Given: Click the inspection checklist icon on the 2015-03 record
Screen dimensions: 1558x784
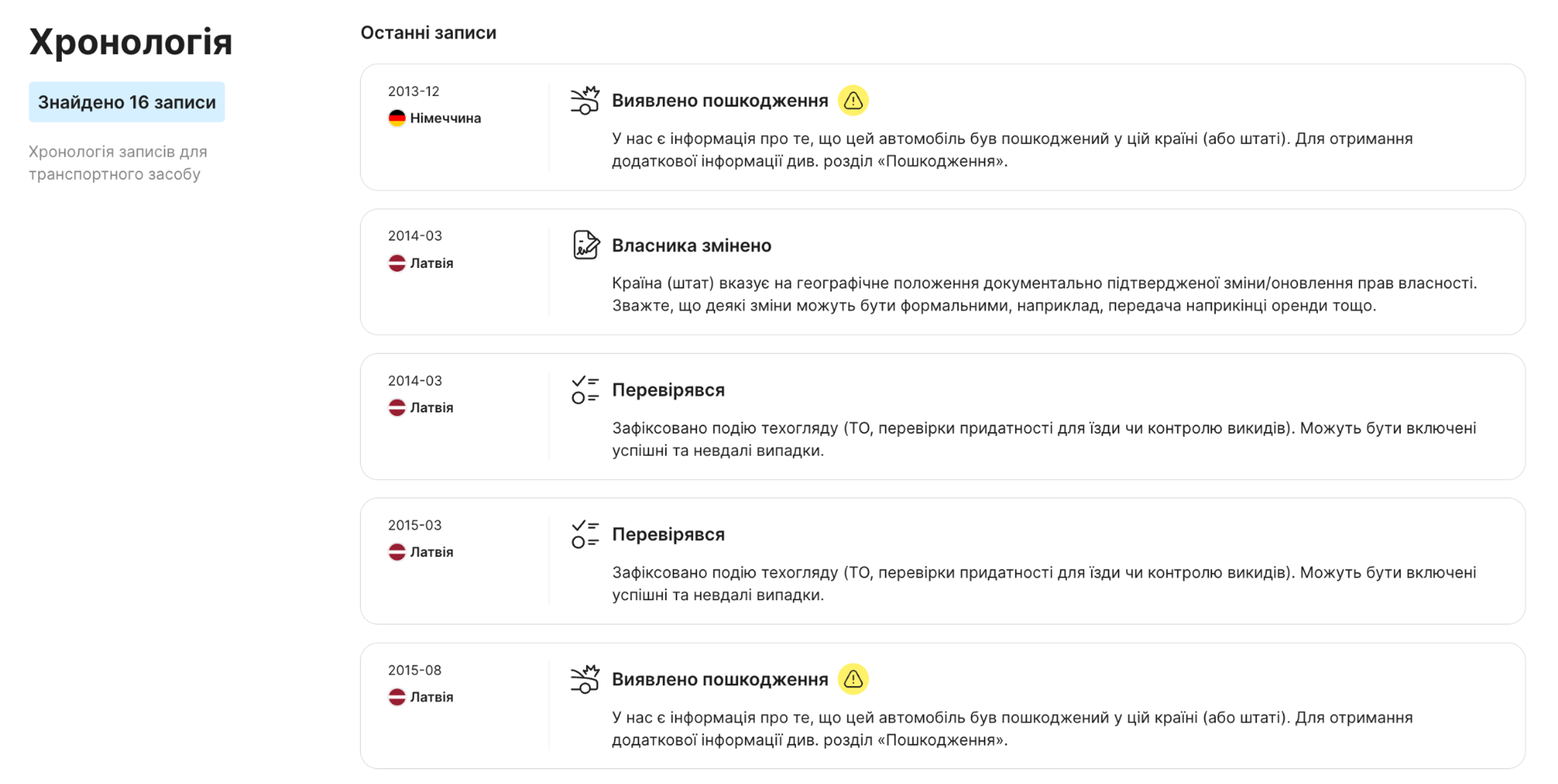Looking at the screenshot, I should tap(584, 534).
